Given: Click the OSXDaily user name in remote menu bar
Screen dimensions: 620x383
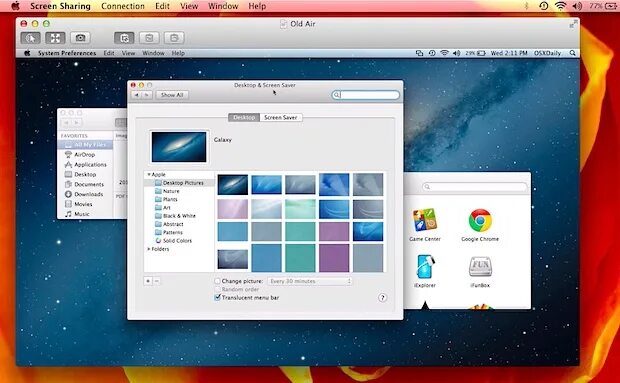Looking at the screenshot, I should pyautogui.click(x=547, y=53).
